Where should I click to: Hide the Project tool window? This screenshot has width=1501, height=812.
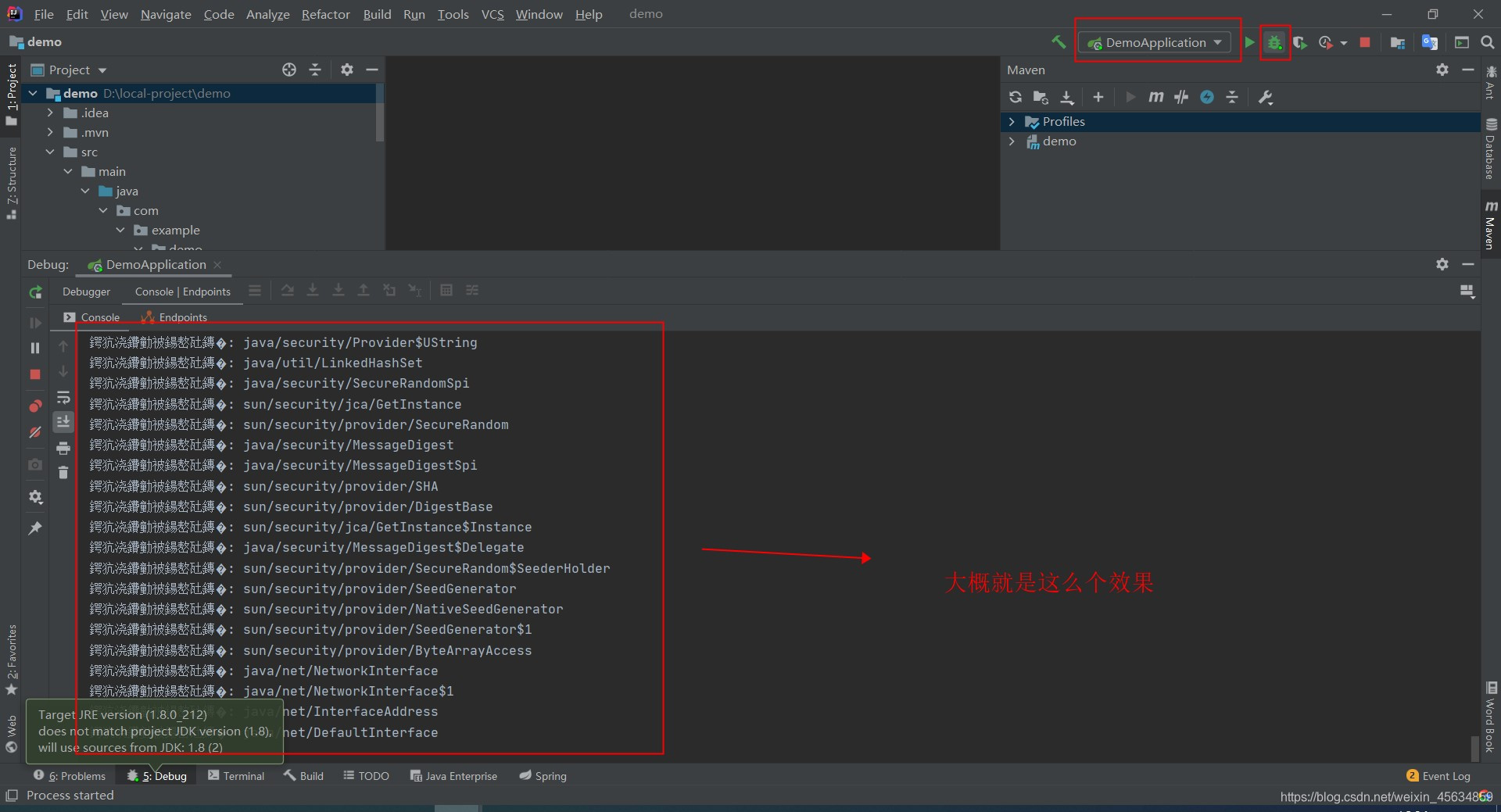pyautogui.click(x=372, y=70)
